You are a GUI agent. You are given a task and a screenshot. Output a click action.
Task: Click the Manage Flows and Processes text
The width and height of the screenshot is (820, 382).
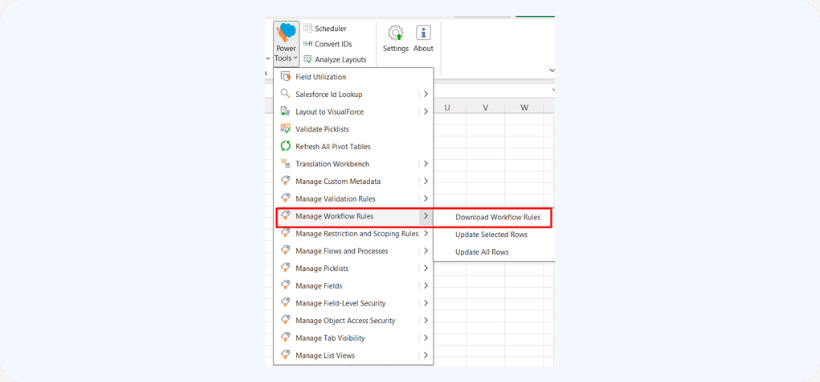pyautogui.click(x=341, y=251)
